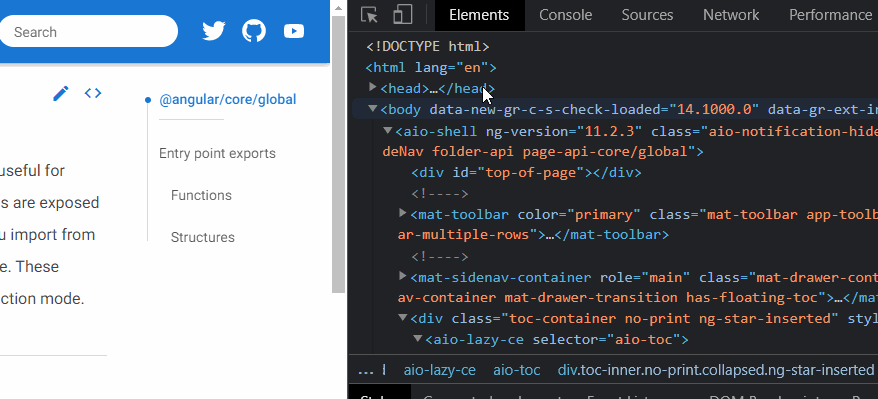
Task: Click the page vertical scrollbar thumb
Action: point(338,154)
